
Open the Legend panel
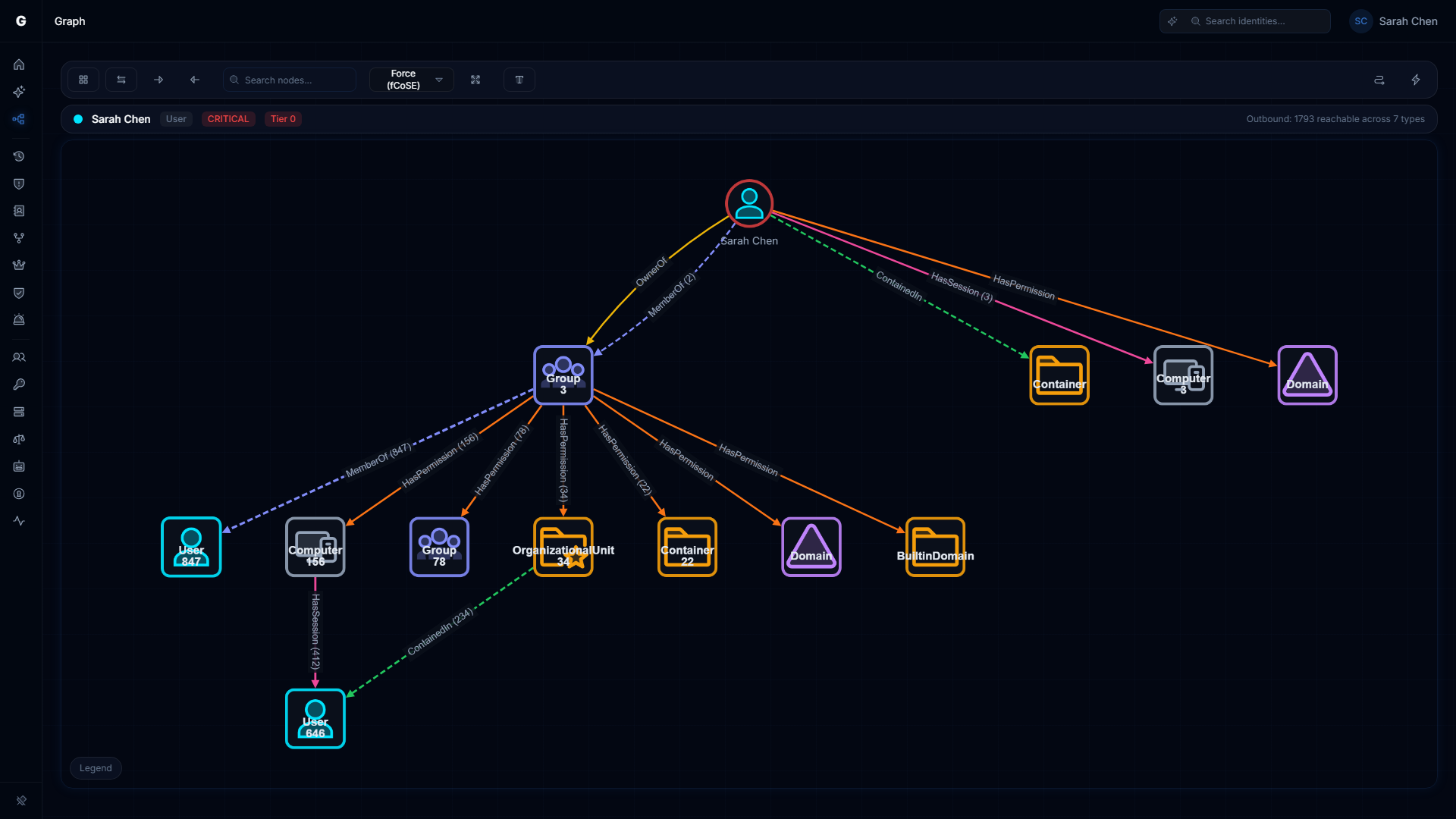95,767
